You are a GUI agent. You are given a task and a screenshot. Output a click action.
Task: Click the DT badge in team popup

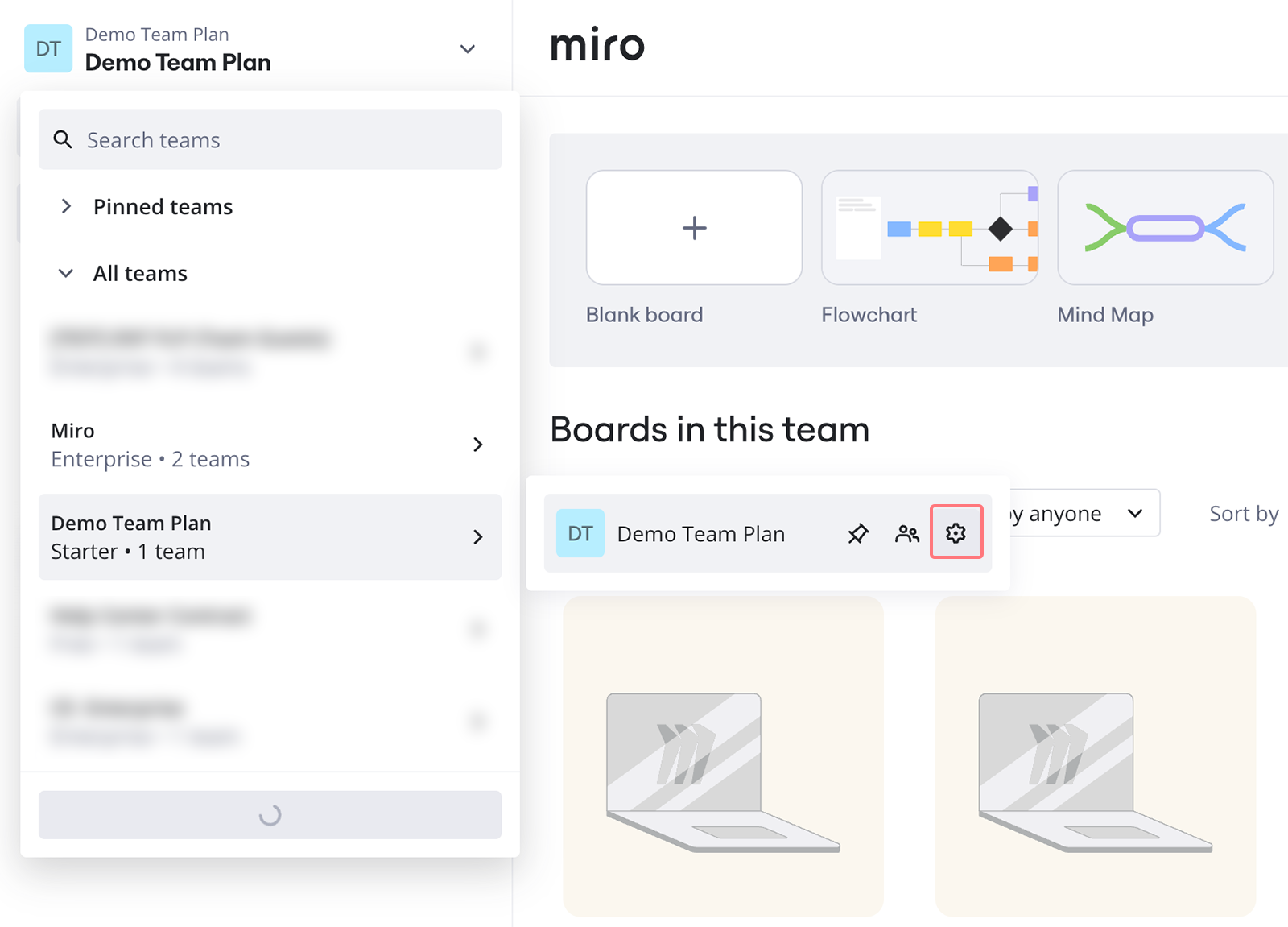[x=580, y=533]
